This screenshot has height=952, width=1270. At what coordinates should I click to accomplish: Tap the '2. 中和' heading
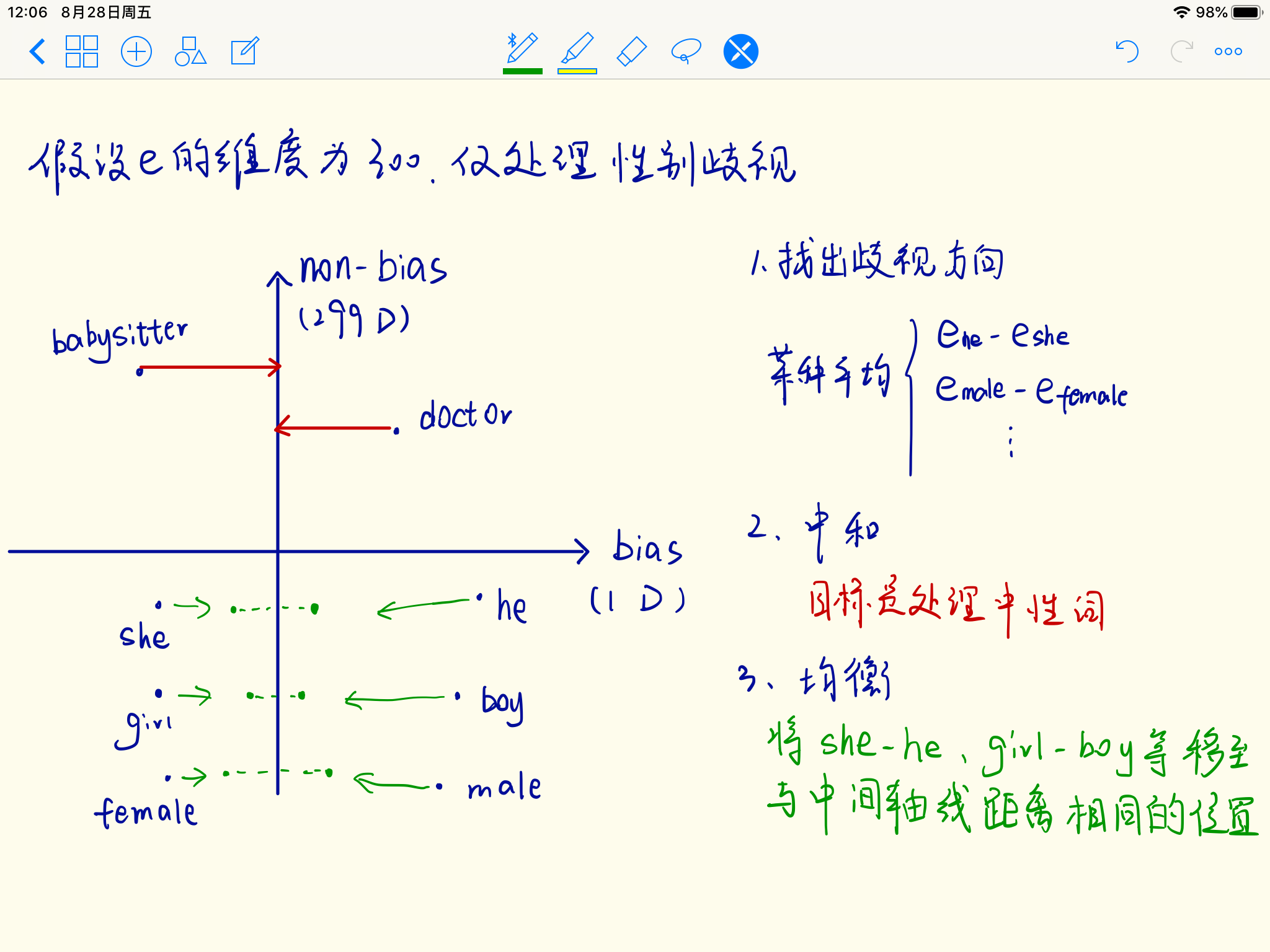pyautogui.click(x=814, y=532)
